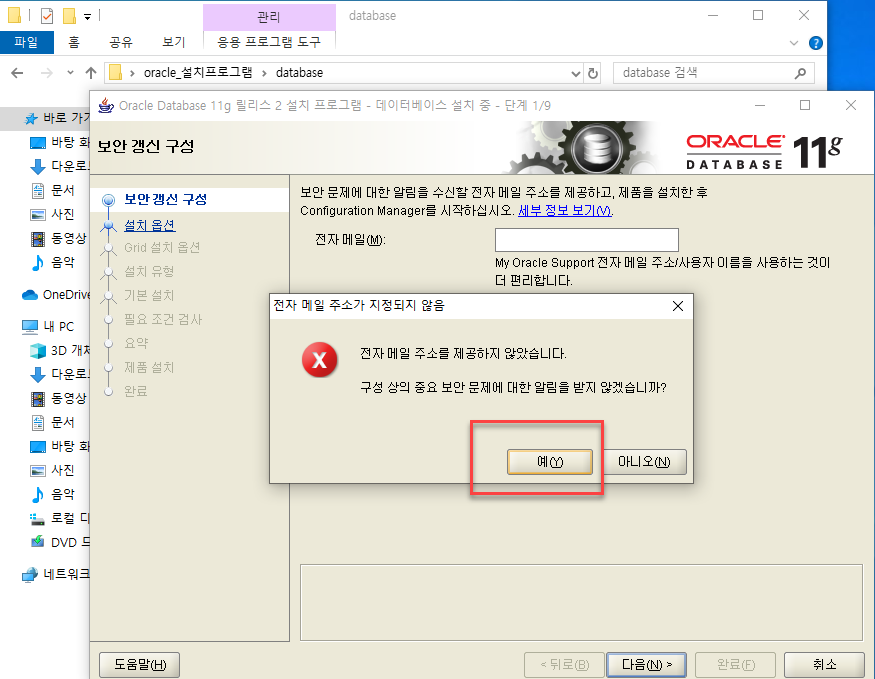Cancel the installer with 취소 button
Viewport: 875px width, 679px height.
[x=824, y=664]
